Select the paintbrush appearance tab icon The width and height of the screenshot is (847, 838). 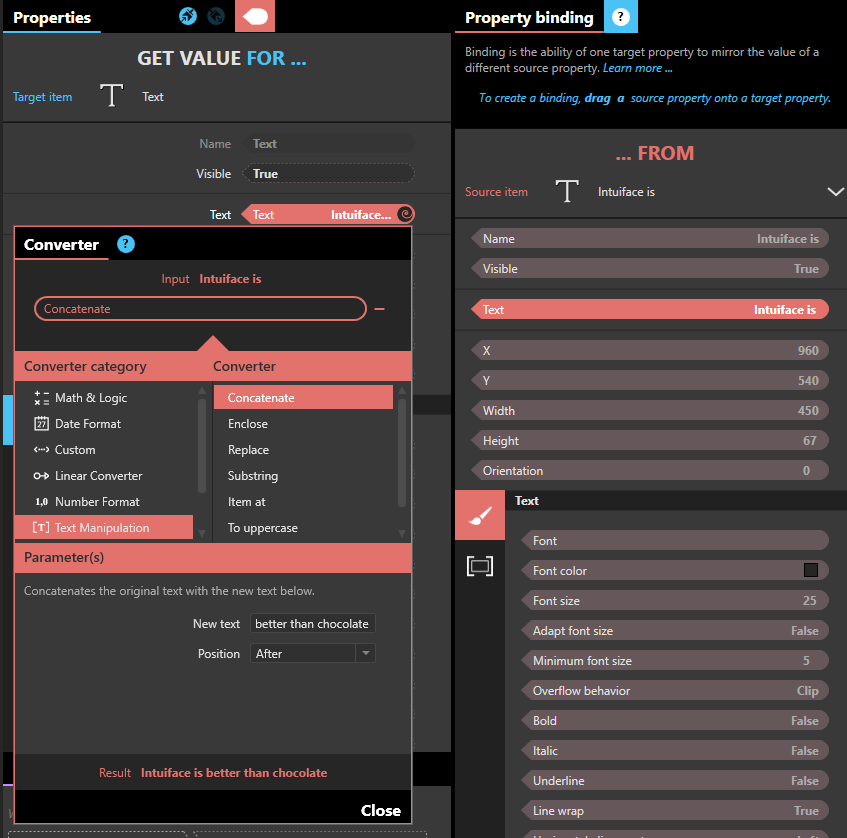click(x=480, y=515)
